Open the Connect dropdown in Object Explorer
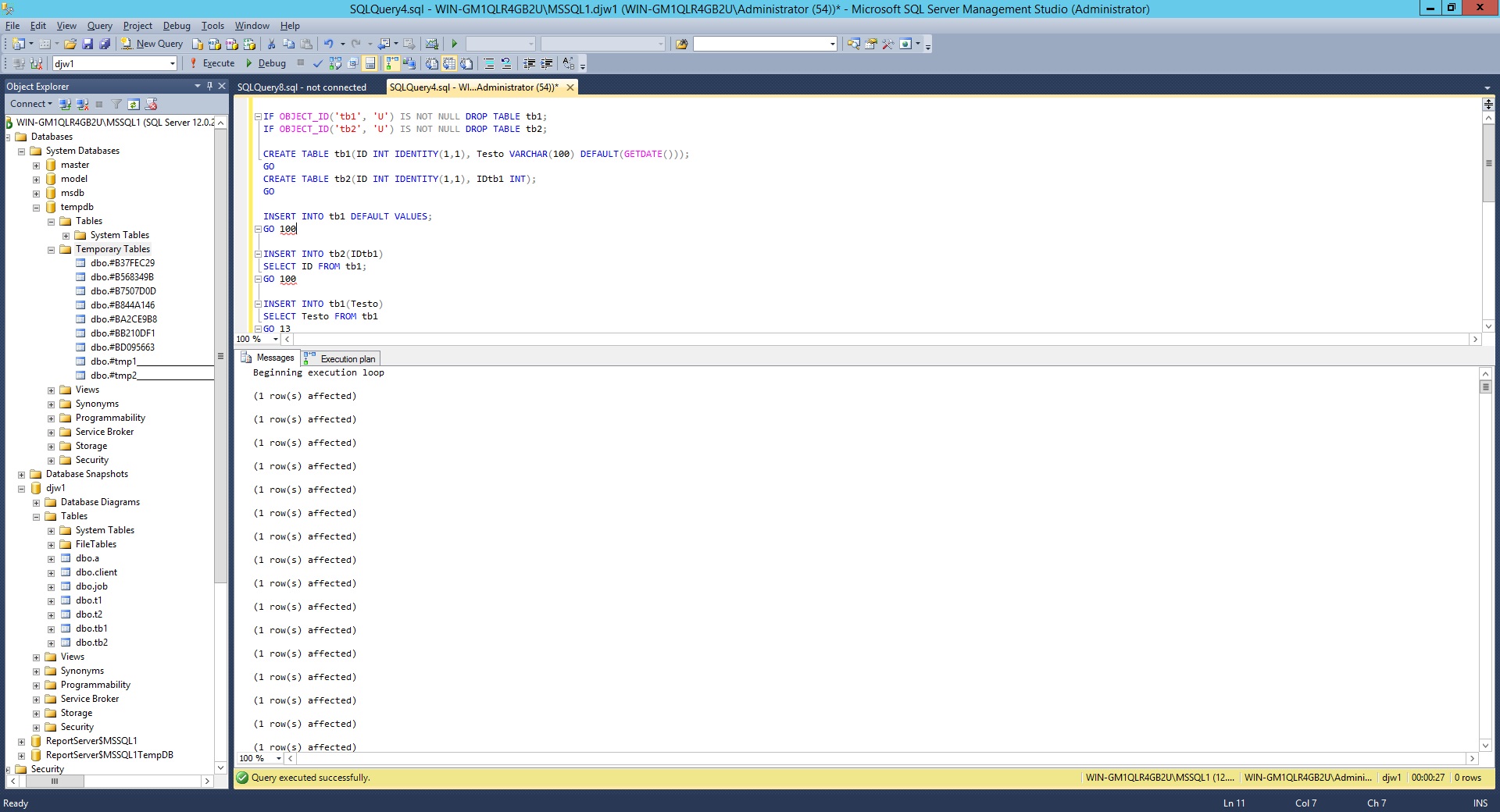The height and width of the screenshot is (812, 1500). (31, 104)
